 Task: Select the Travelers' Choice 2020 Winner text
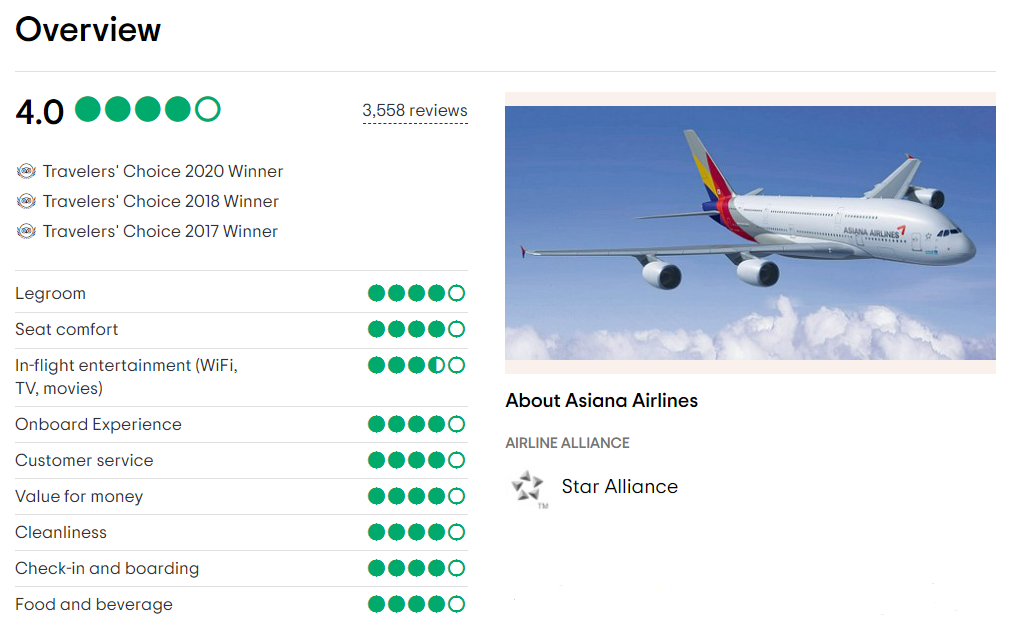163,171
